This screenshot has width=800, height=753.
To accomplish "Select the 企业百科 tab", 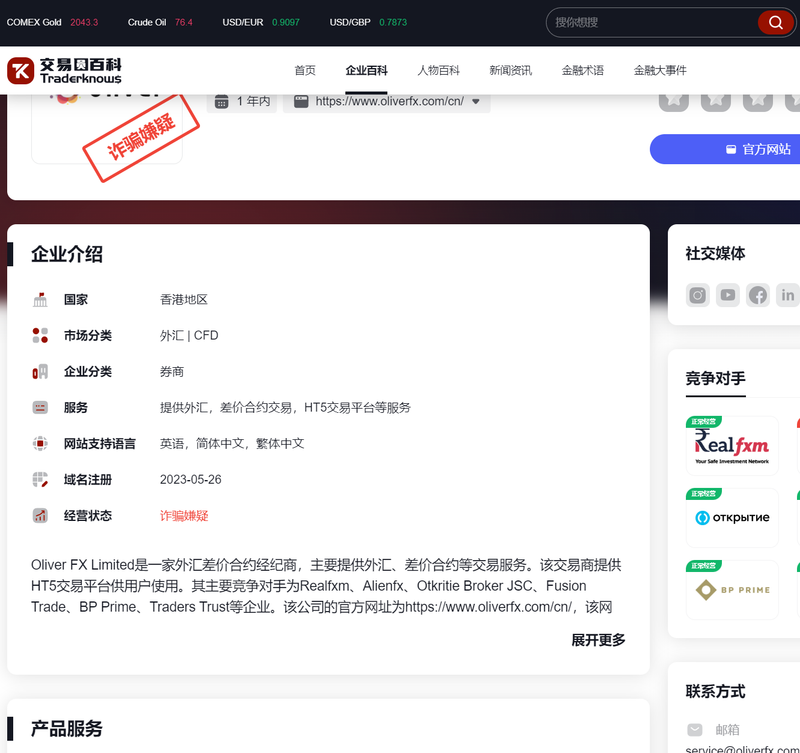I will 366,70.
